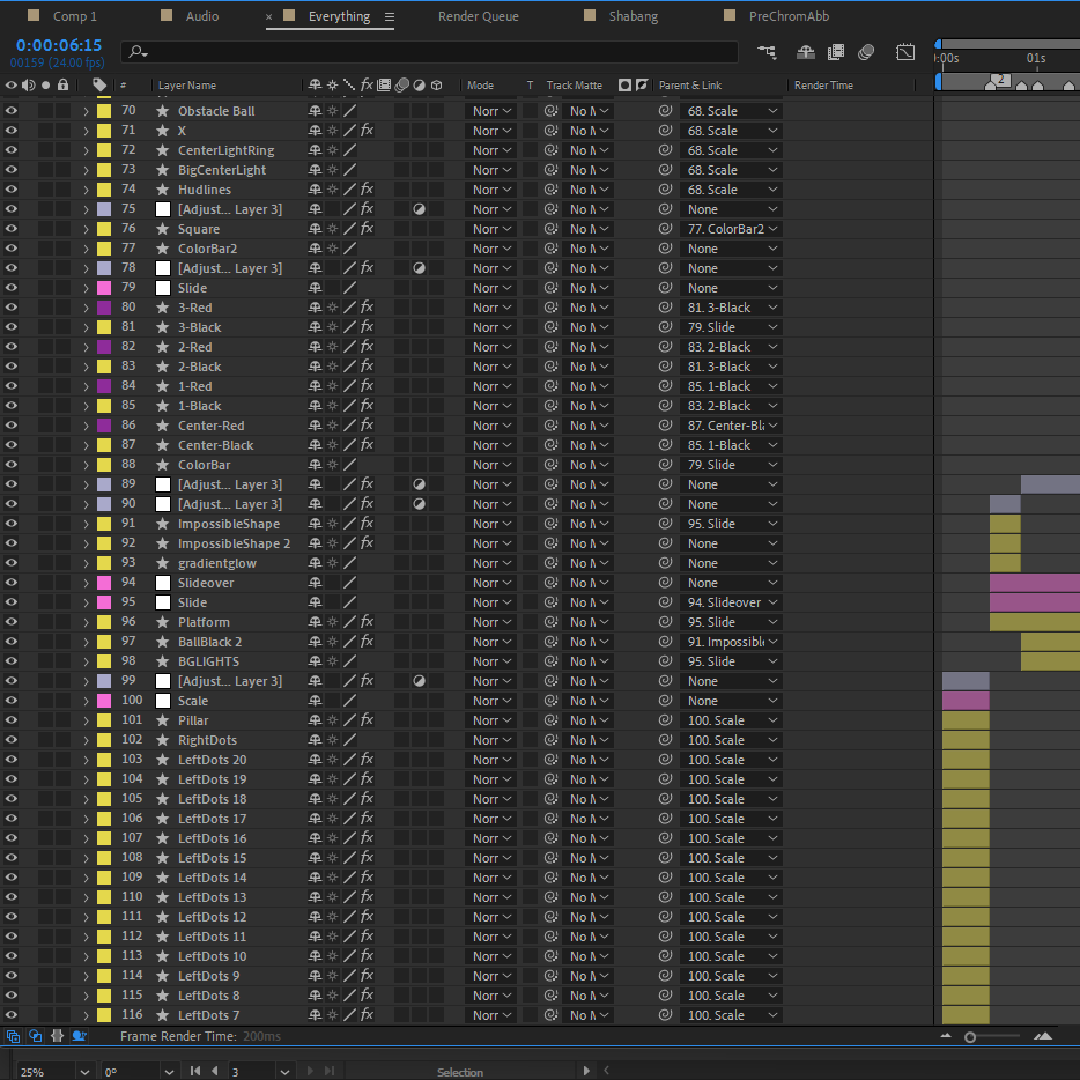
Task: Toggle the Render Time pane icon
Action: [x=79, y=1036]
